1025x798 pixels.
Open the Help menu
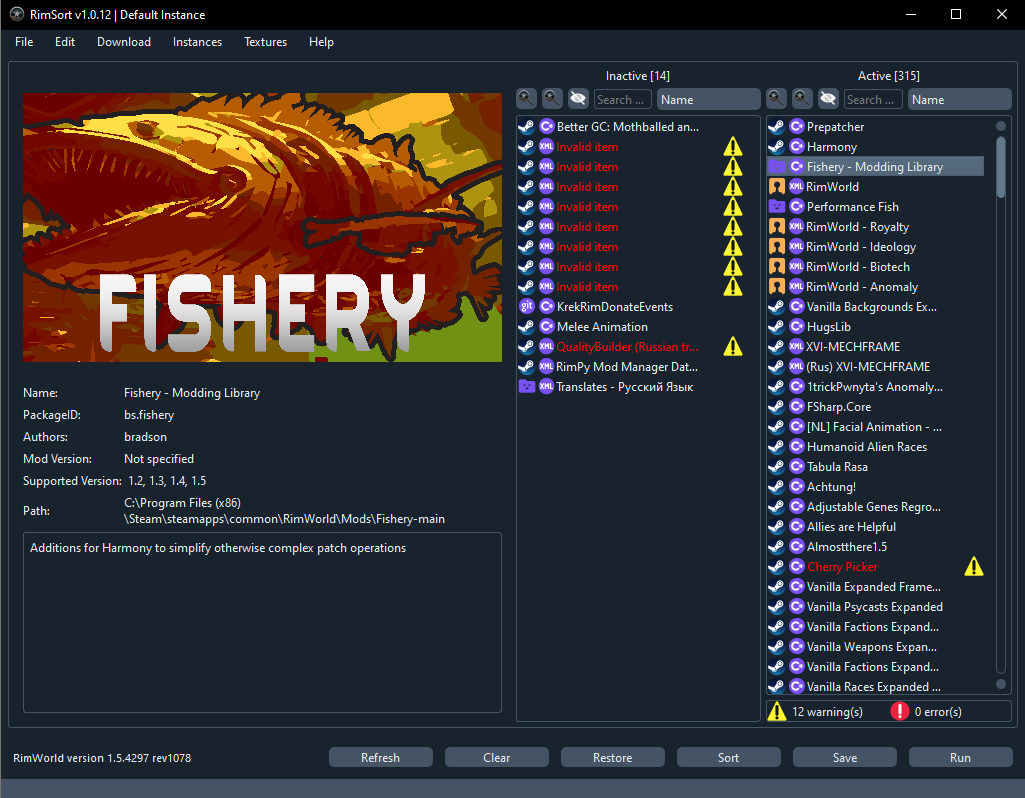pos(321,42)
